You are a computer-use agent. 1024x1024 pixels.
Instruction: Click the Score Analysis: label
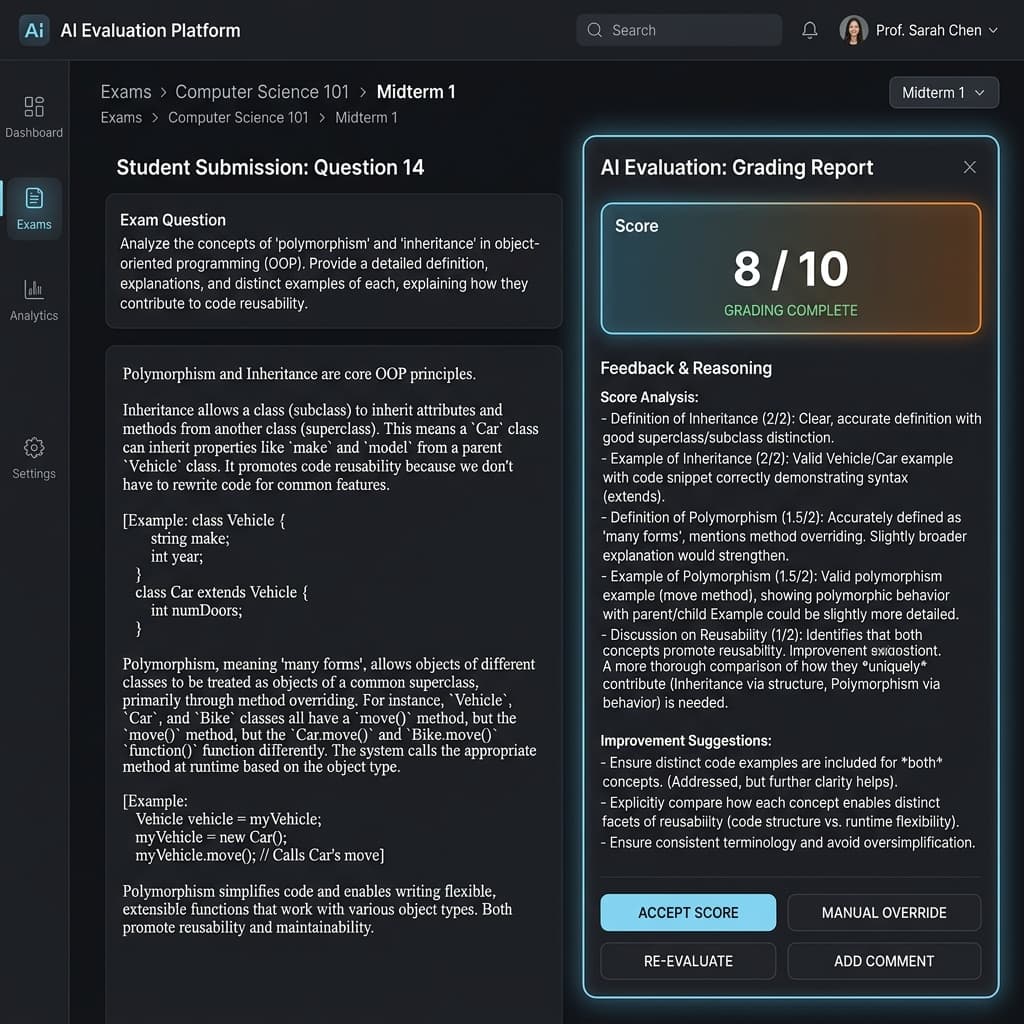(x=649, y=397)
